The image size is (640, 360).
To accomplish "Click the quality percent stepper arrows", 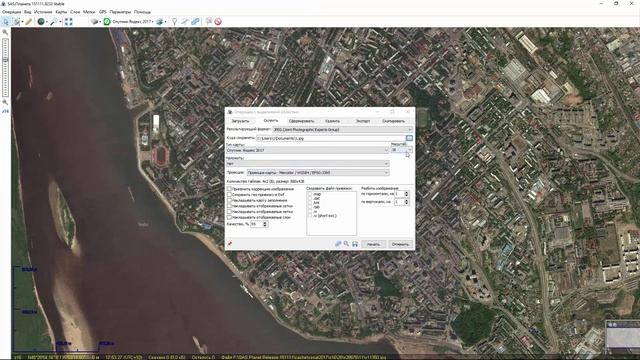I will click(x=265, y=224).
